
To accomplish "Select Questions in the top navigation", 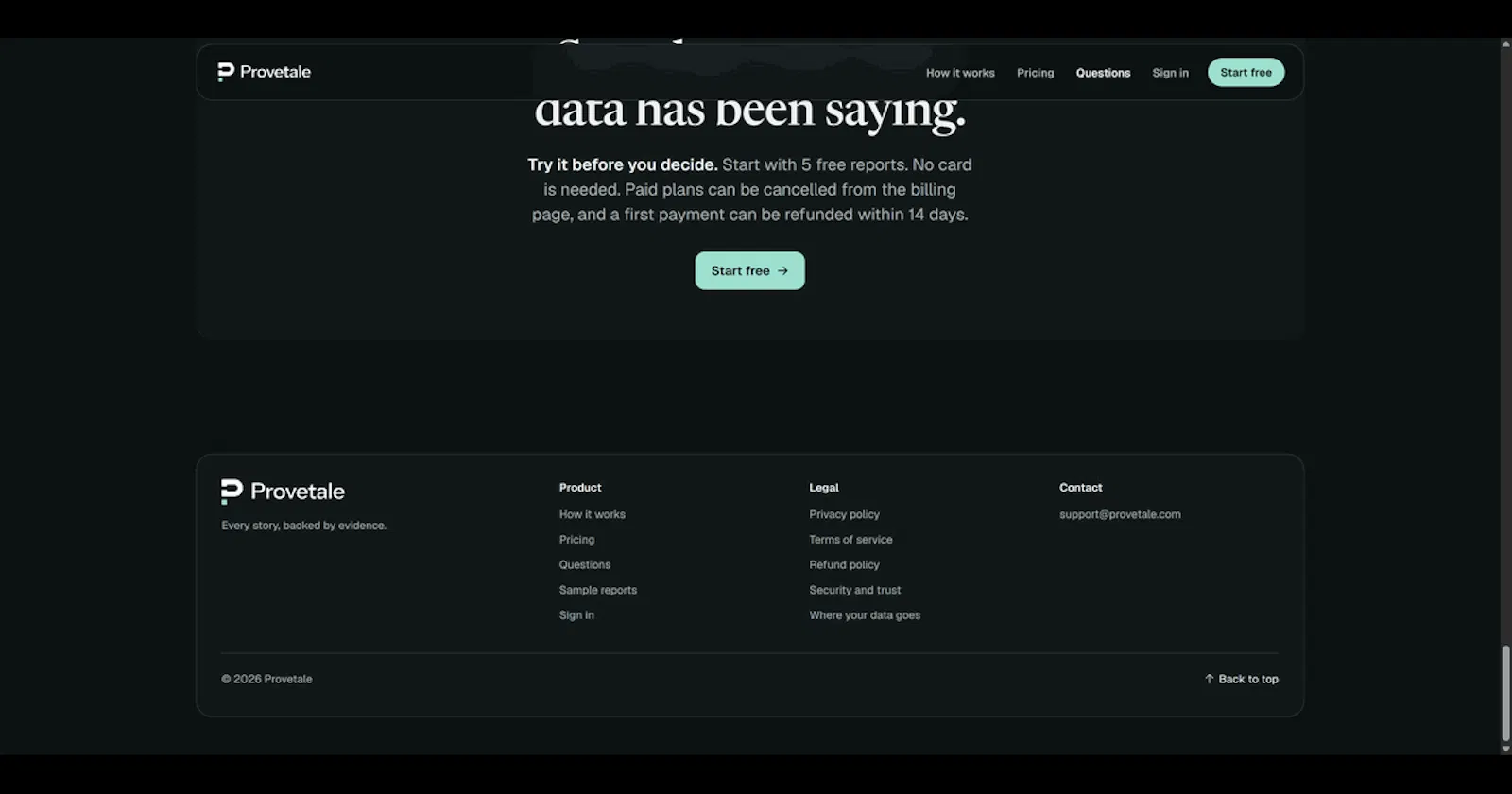I will [1103, 73].
